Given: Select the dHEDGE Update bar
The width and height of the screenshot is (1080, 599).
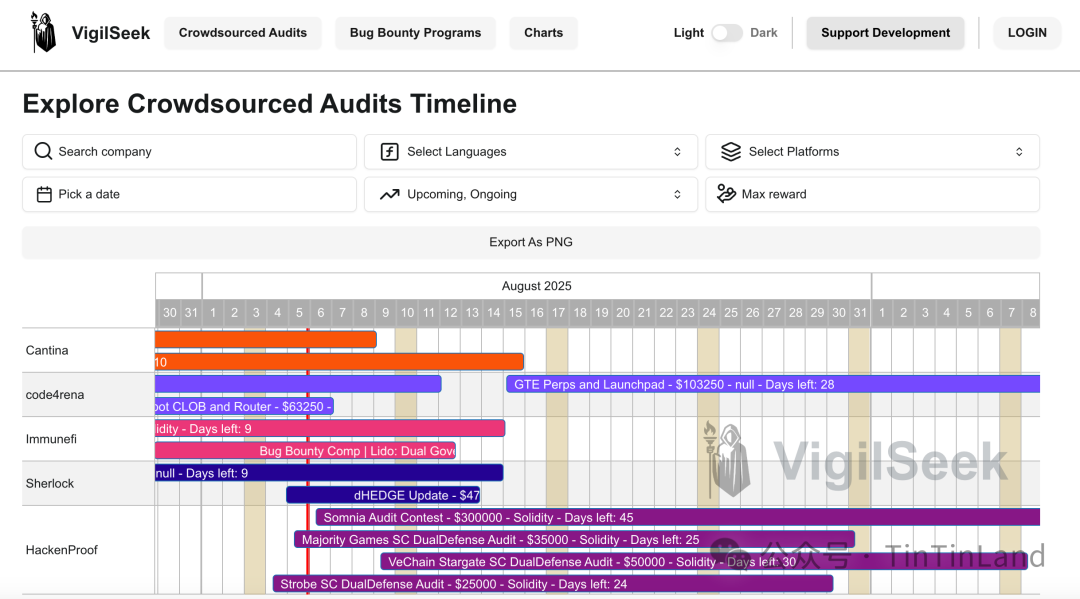Looking at the screenshot, I should (x=383, y=495).
